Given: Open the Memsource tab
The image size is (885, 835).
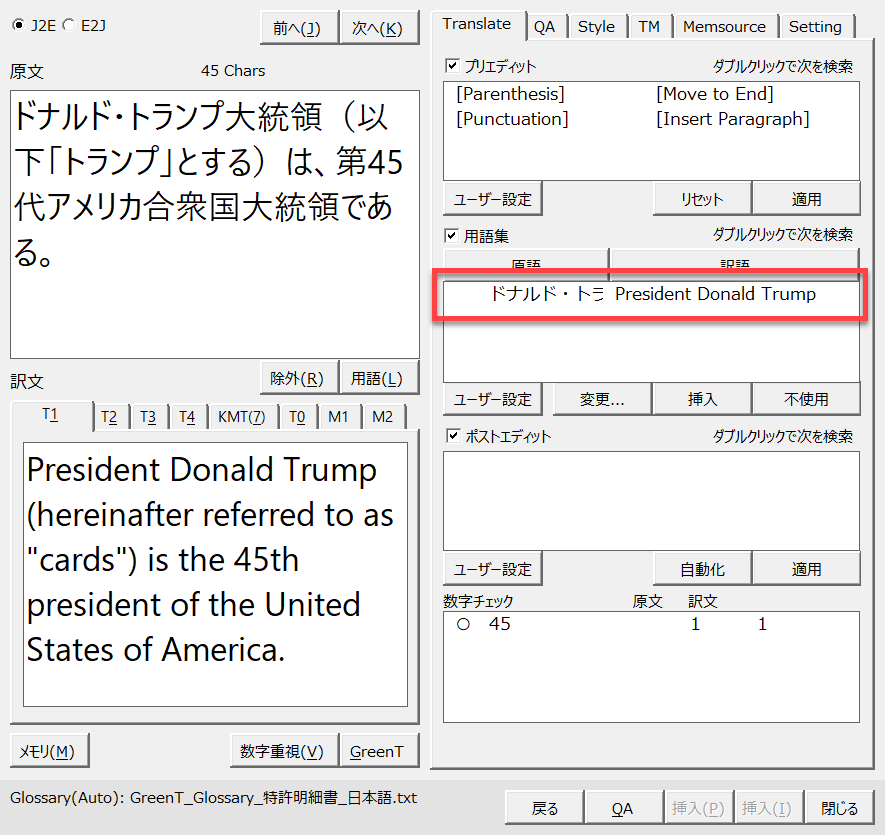Looking at the screenshot, I should click(724, 27).
